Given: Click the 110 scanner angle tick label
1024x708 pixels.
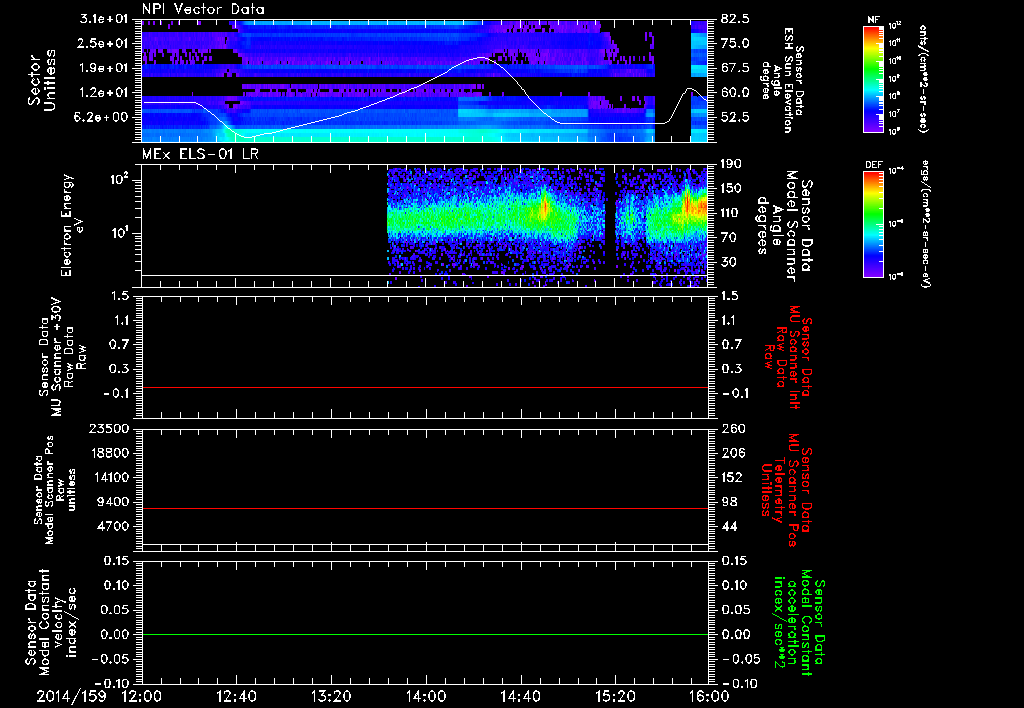Looking at the screenshot, I should tap(731, 213).
